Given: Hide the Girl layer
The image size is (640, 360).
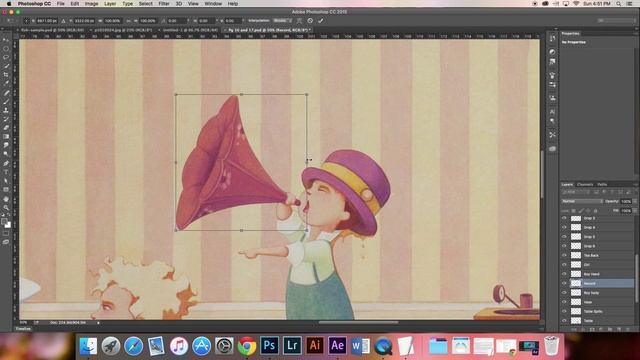Looking at the screenshot, I should (564, 264).
